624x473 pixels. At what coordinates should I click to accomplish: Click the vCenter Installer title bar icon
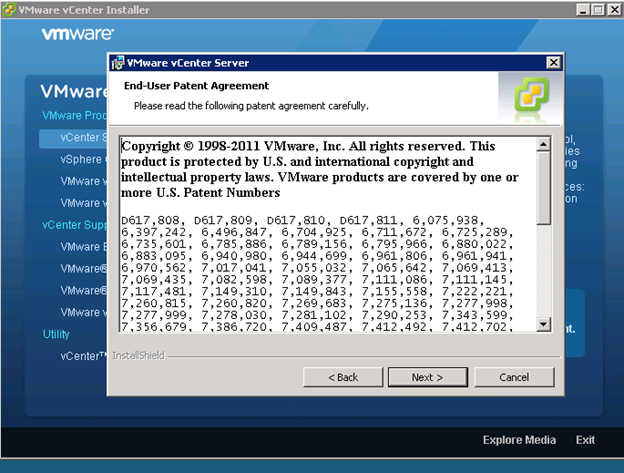(x=9, y=10)
